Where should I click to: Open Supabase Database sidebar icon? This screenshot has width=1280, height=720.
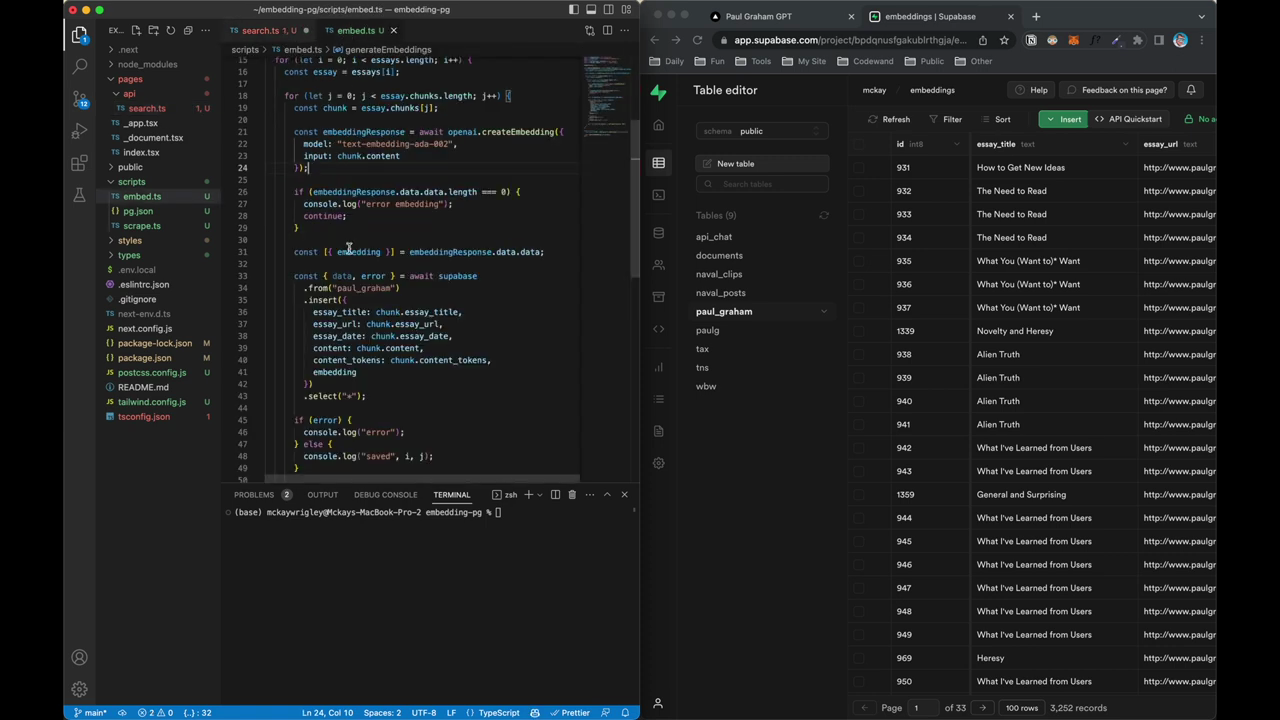point(658,232)
